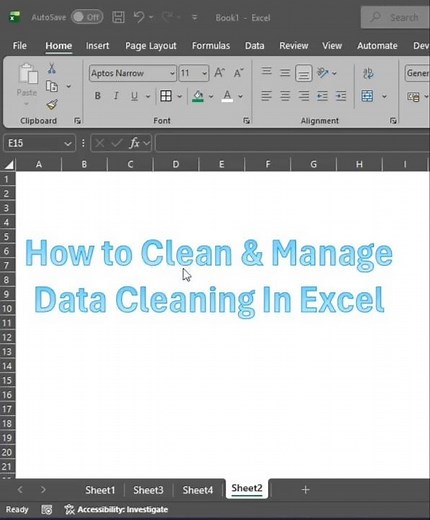
Task: Toggle Italic formatting
Action: [116, 96]
